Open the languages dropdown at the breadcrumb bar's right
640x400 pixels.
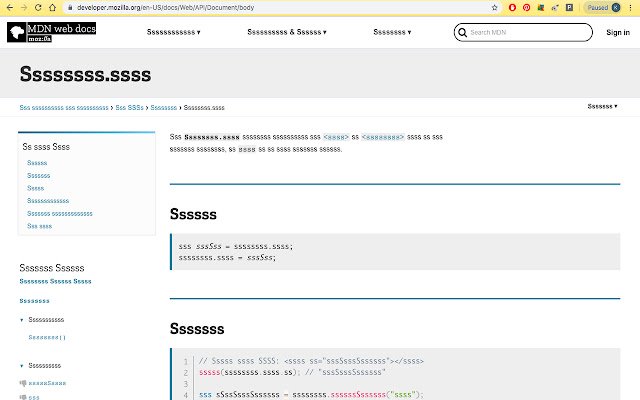602,106
